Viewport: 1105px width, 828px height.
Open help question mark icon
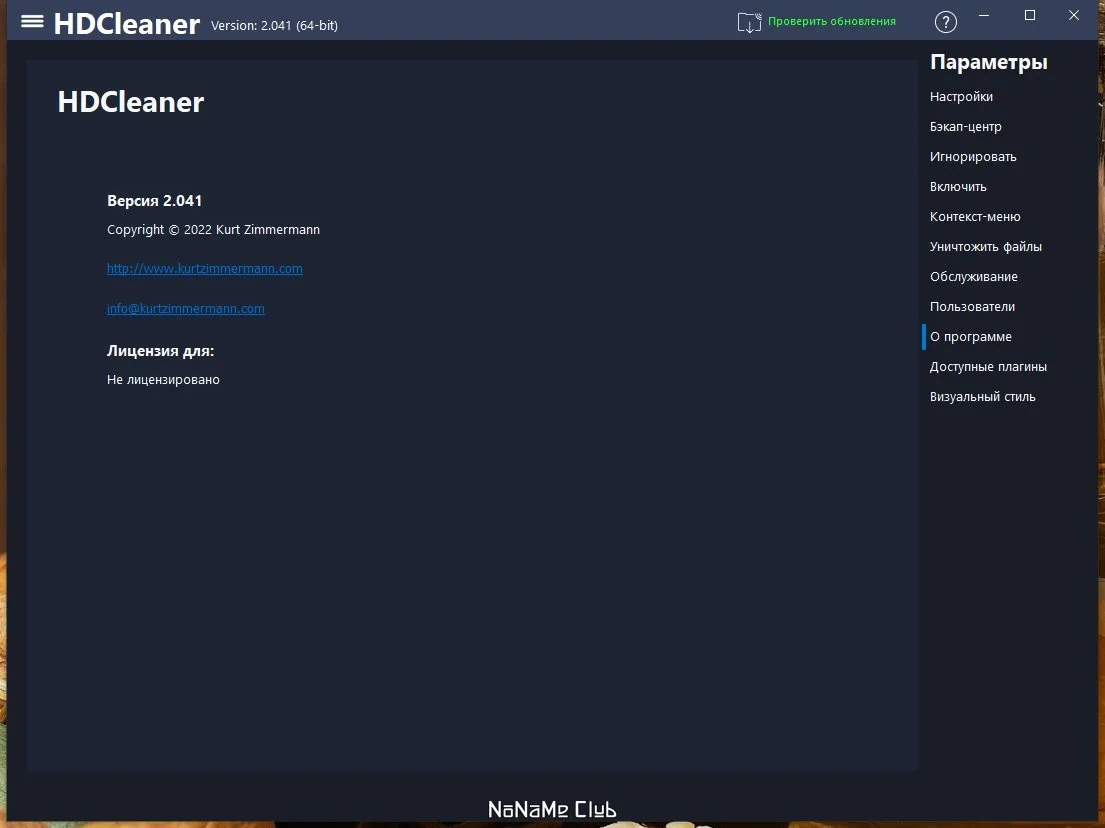tap(945, 22)
